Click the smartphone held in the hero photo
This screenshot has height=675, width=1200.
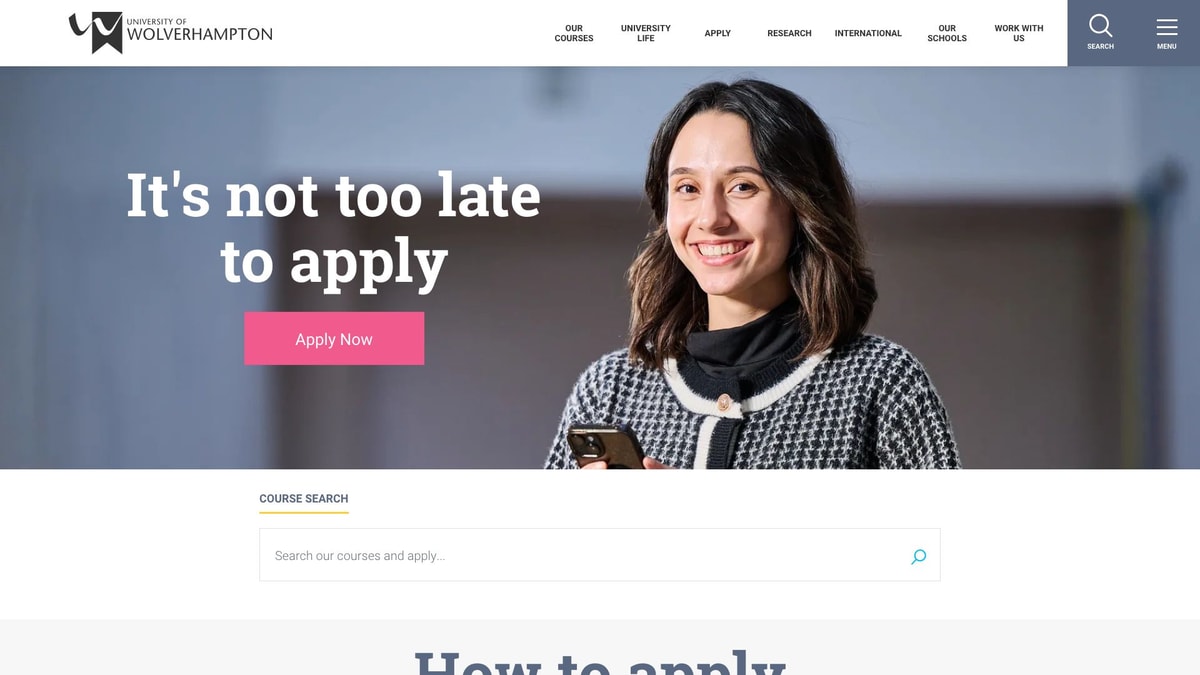pyautogui.click(x=606, y=445)
